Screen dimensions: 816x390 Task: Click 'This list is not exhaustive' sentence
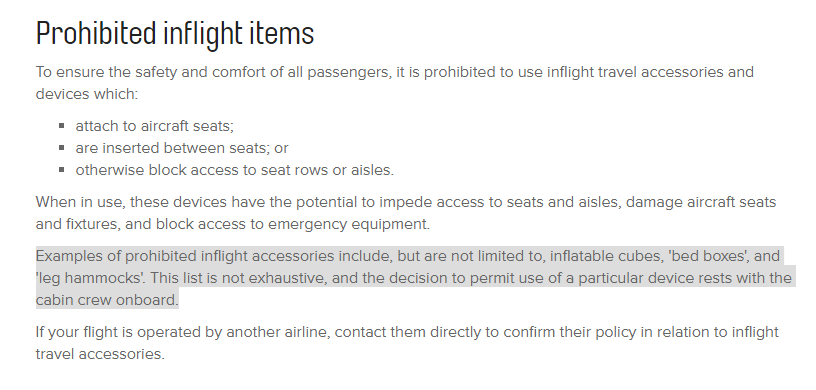238,278
